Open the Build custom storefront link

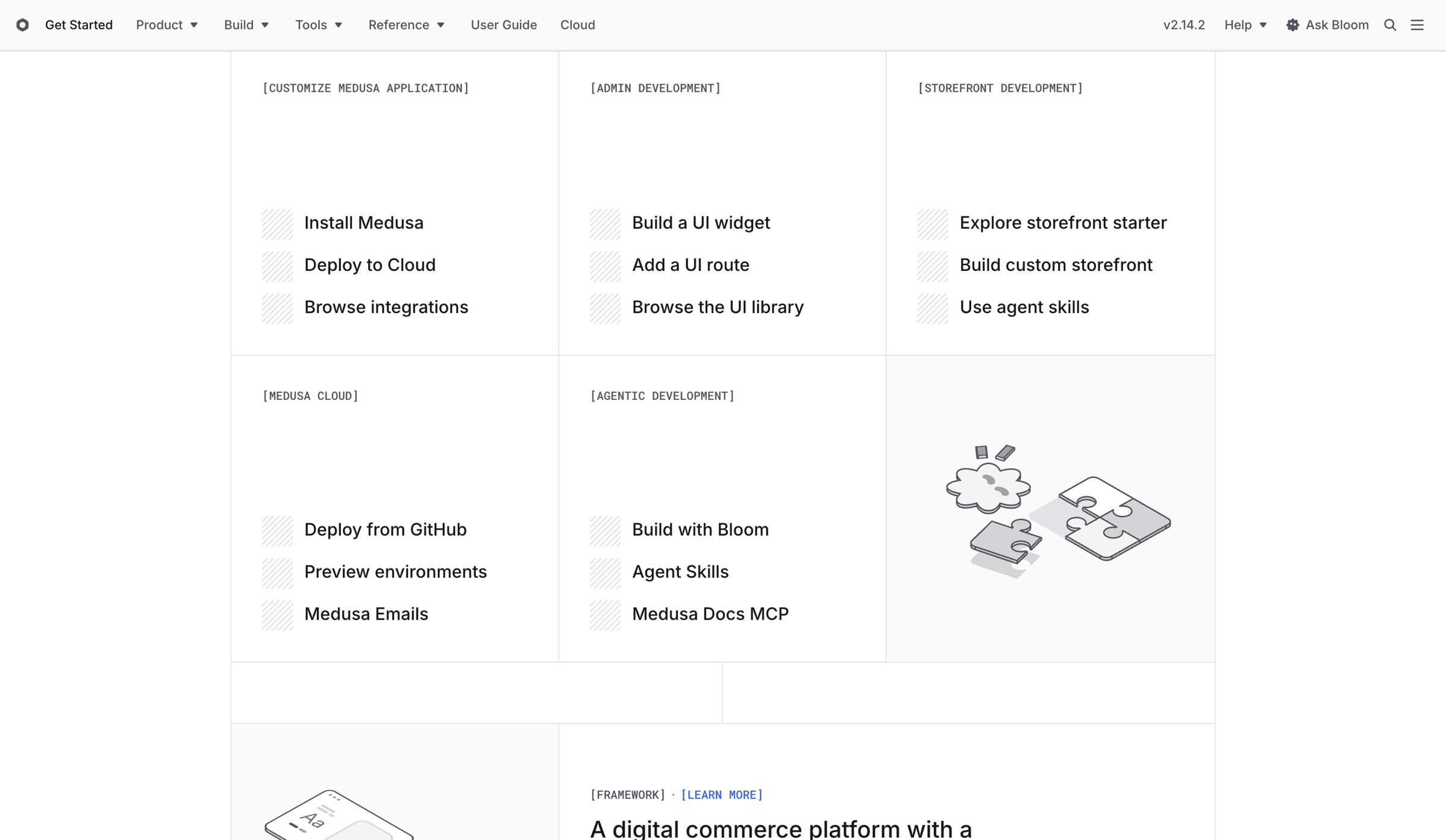1056,265
